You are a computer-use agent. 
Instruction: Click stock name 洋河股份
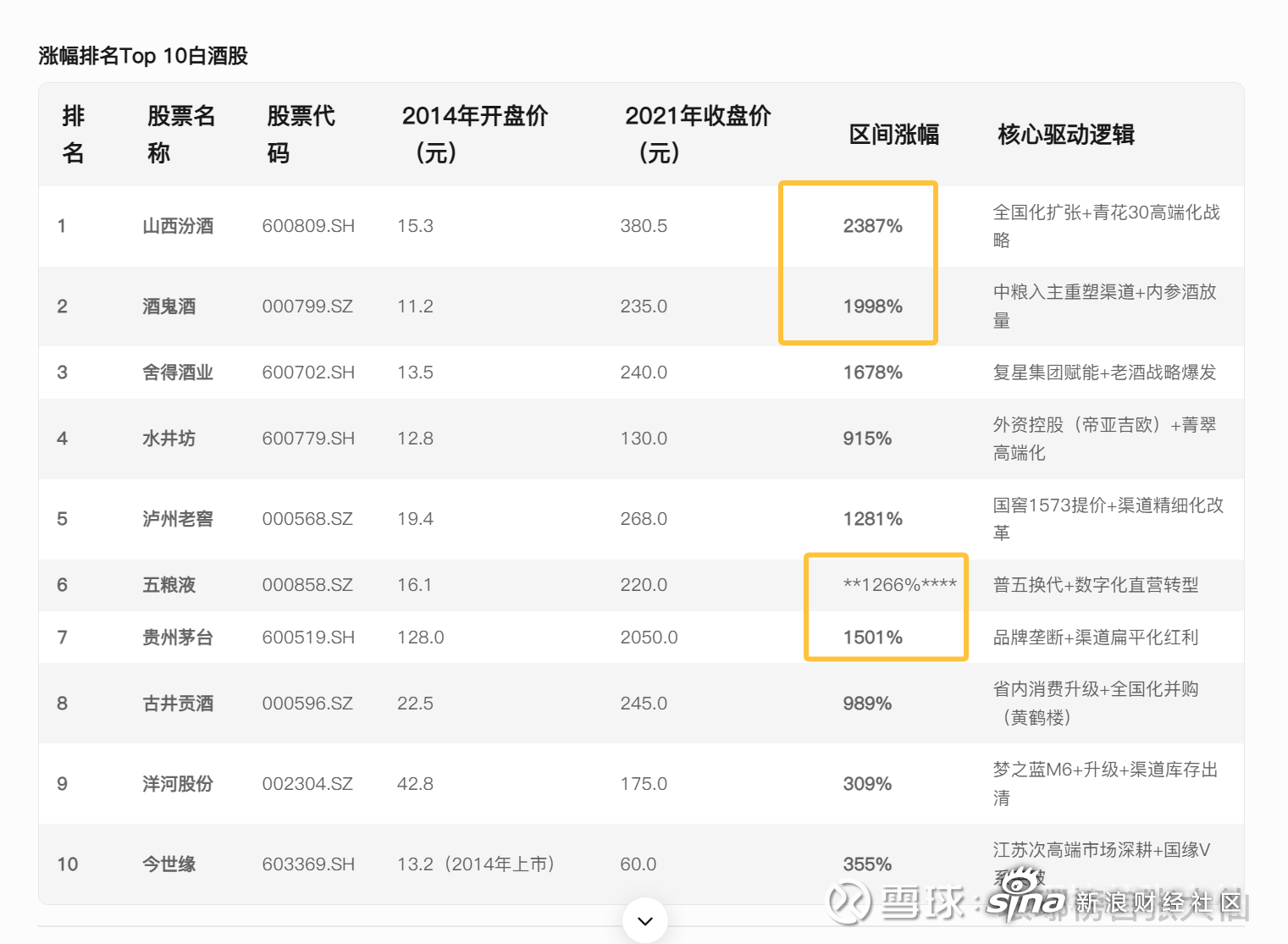(x=178, y=784)
